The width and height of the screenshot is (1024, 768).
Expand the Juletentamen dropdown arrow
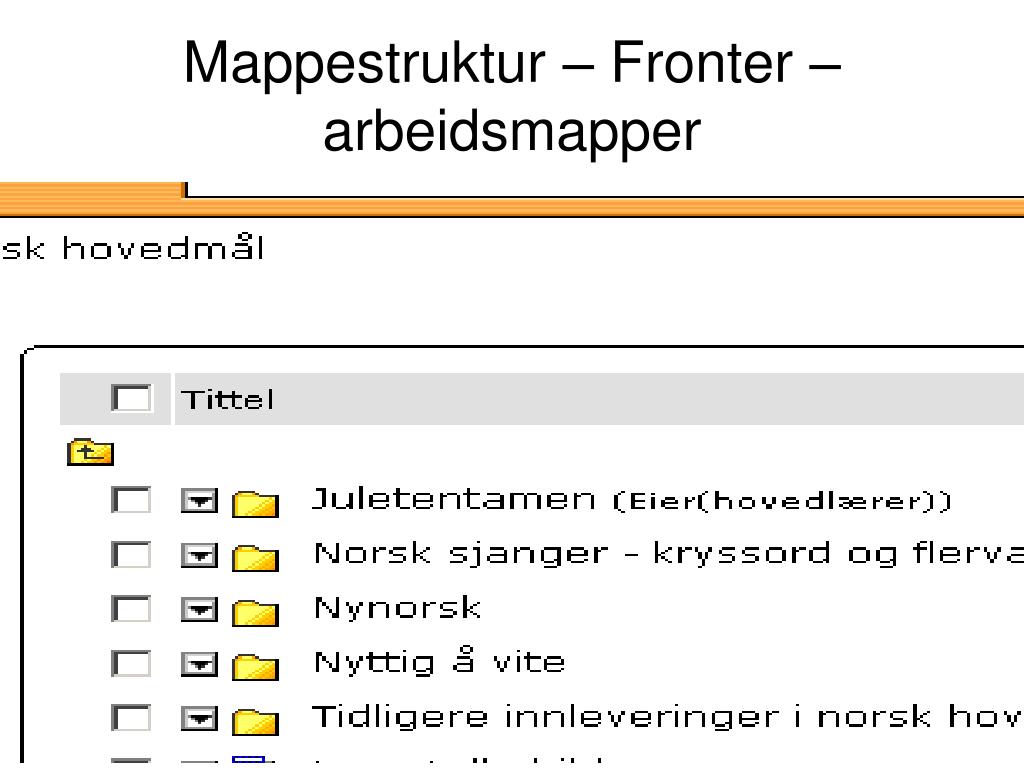(199, 501)
